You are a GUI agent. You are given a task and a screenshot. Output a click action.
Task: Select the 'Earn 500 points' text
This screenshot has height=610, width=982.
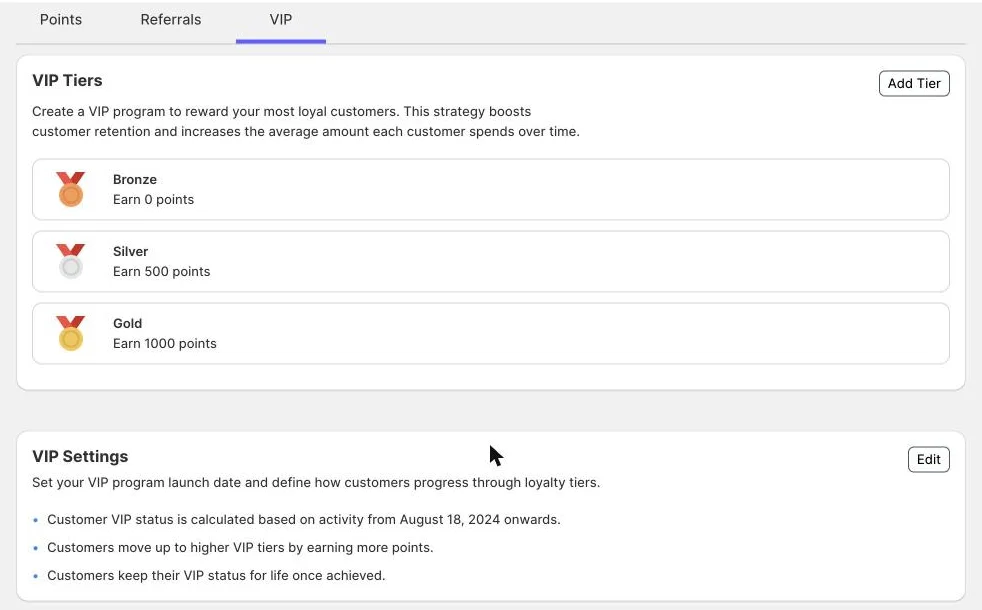(162, 271)
